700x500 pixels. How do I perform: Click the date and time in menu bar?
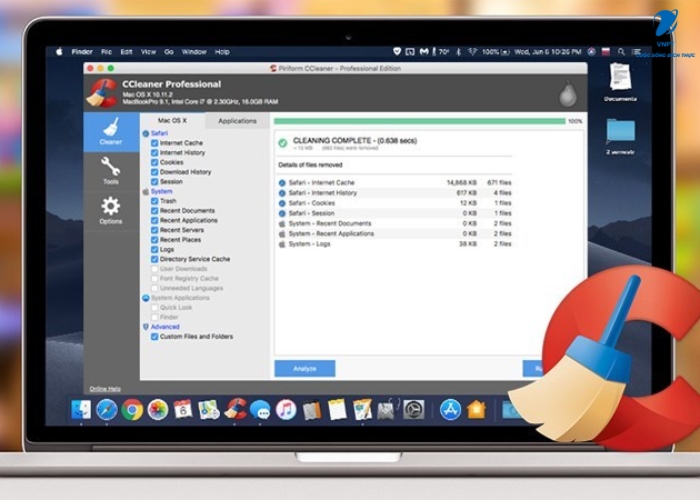point(548,52)
